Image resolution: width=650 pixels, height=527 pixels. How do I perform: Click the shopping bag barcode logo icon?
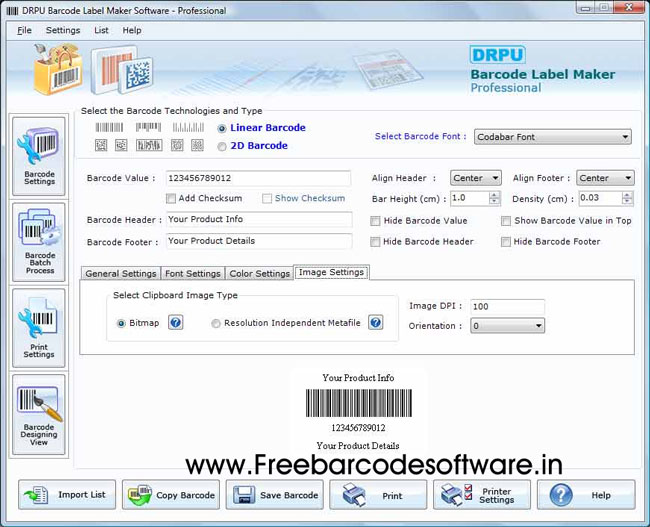tap(58, 69)
